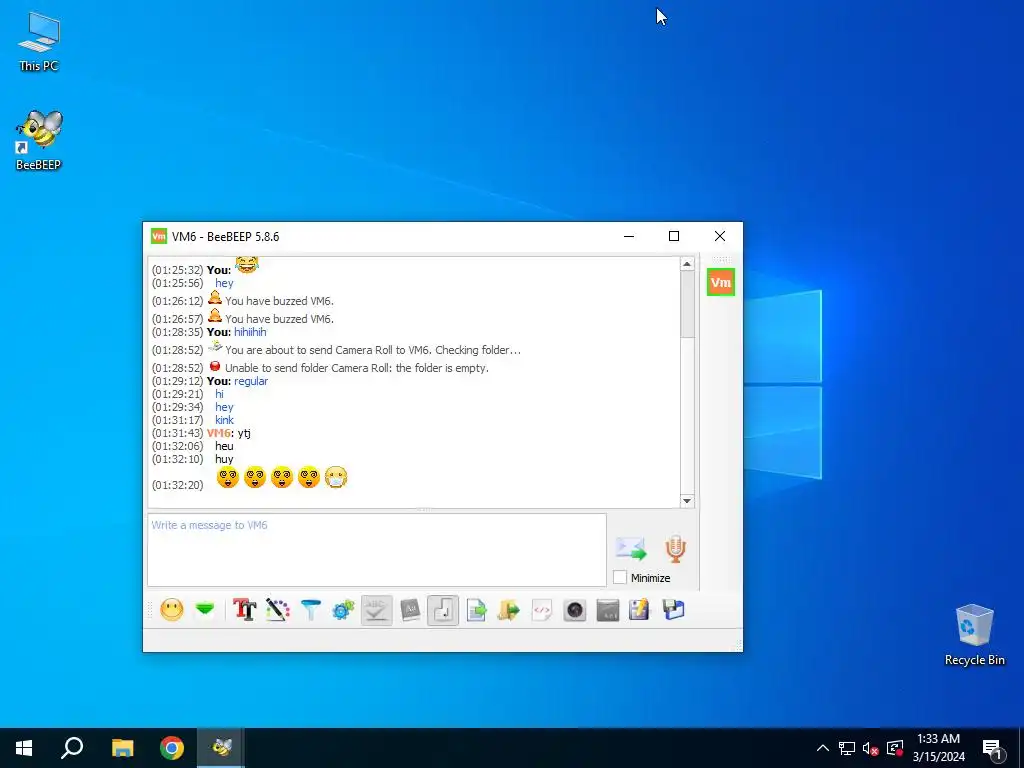Click the 'Unable to send folder Camera Roll' line

357,368
